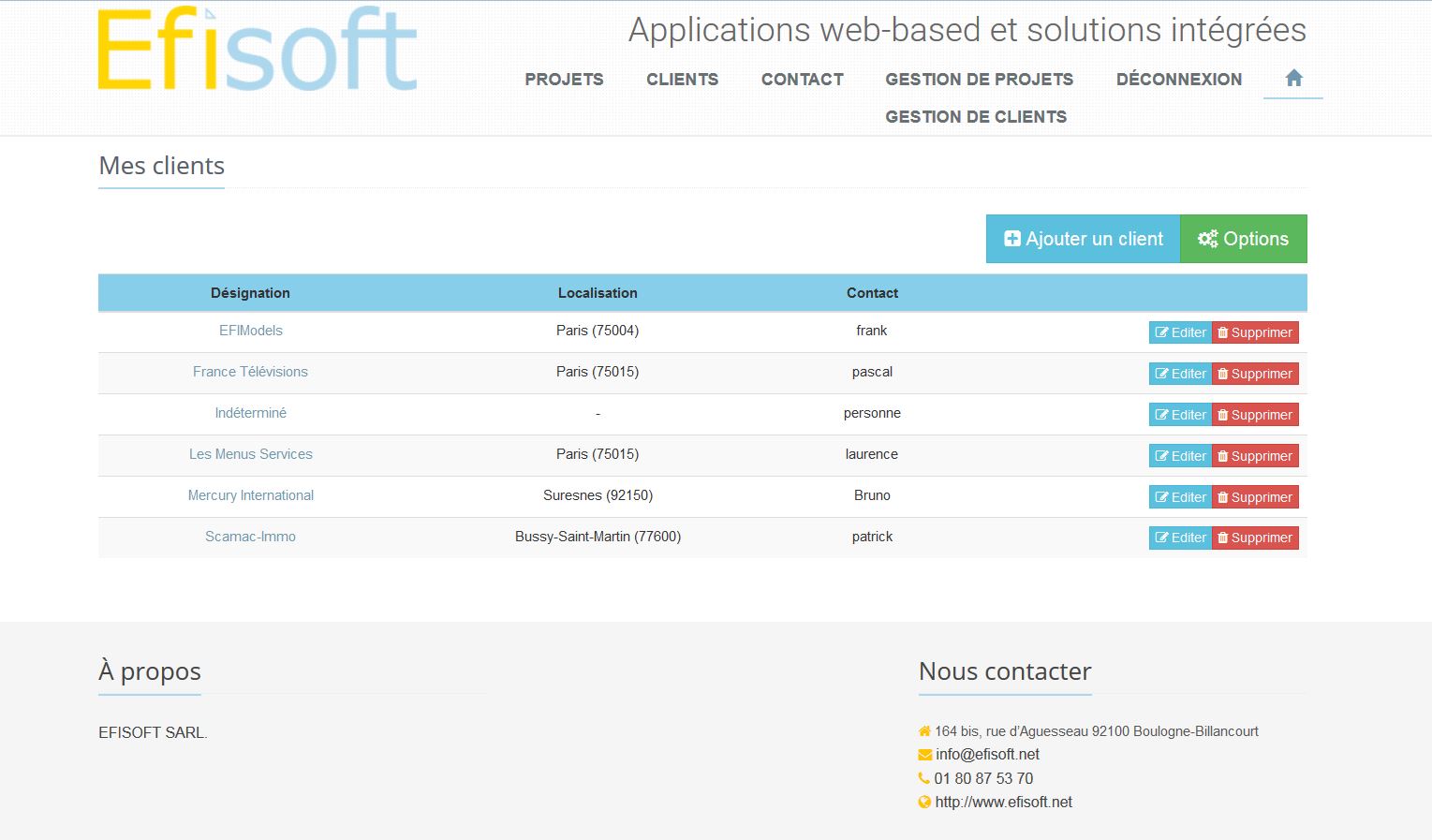Select Gestion de clients menu

pos(976,117)
